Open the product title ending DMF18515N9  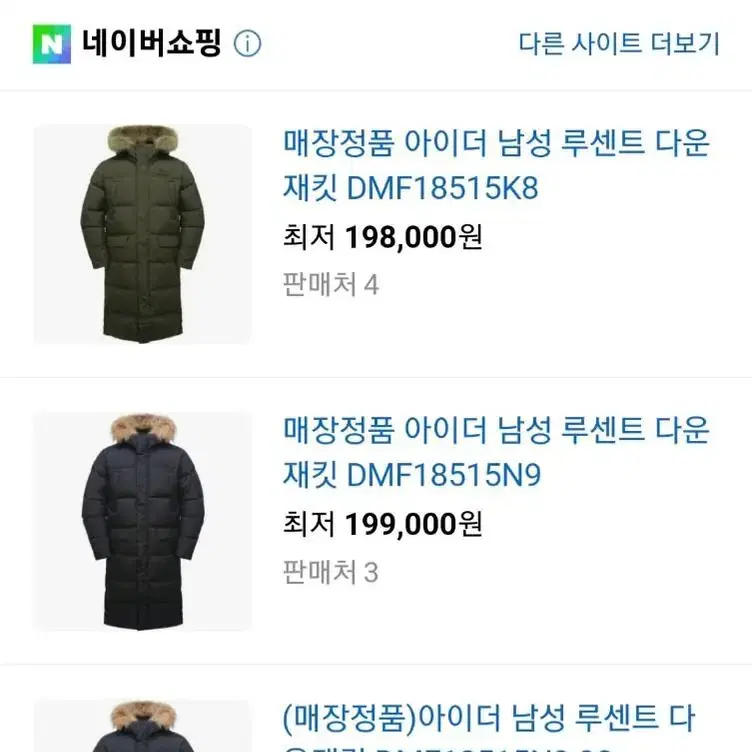[496, 452]
